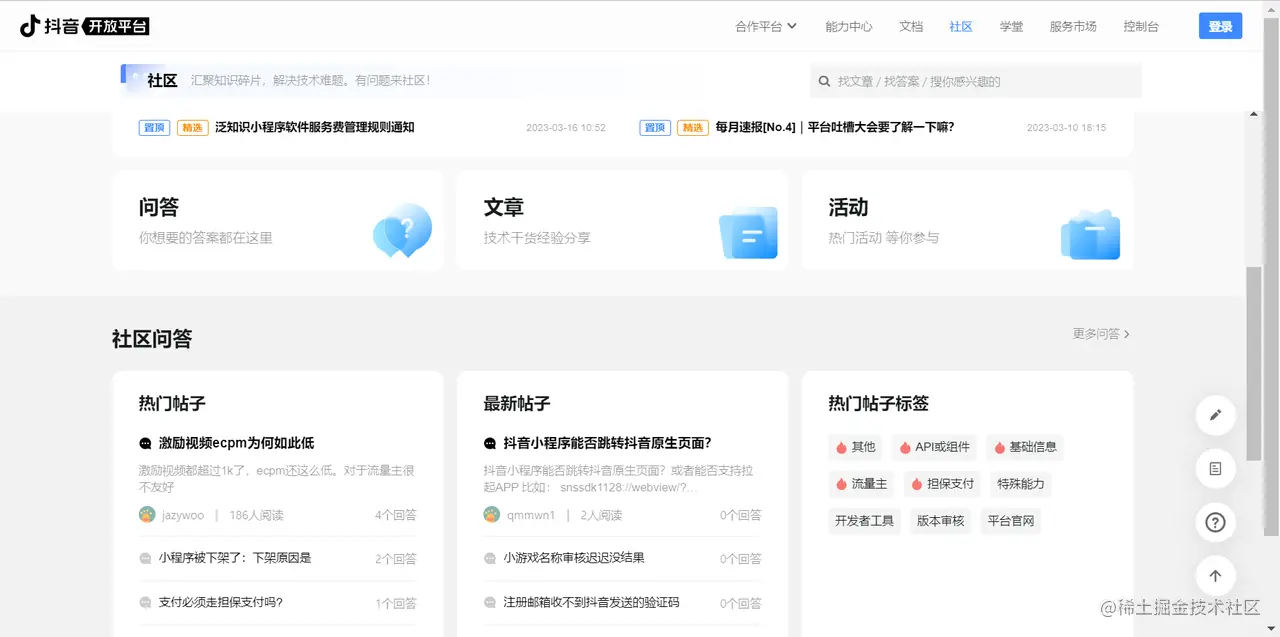
Task: Open the 文章 section card
Action: coord(622,220)
